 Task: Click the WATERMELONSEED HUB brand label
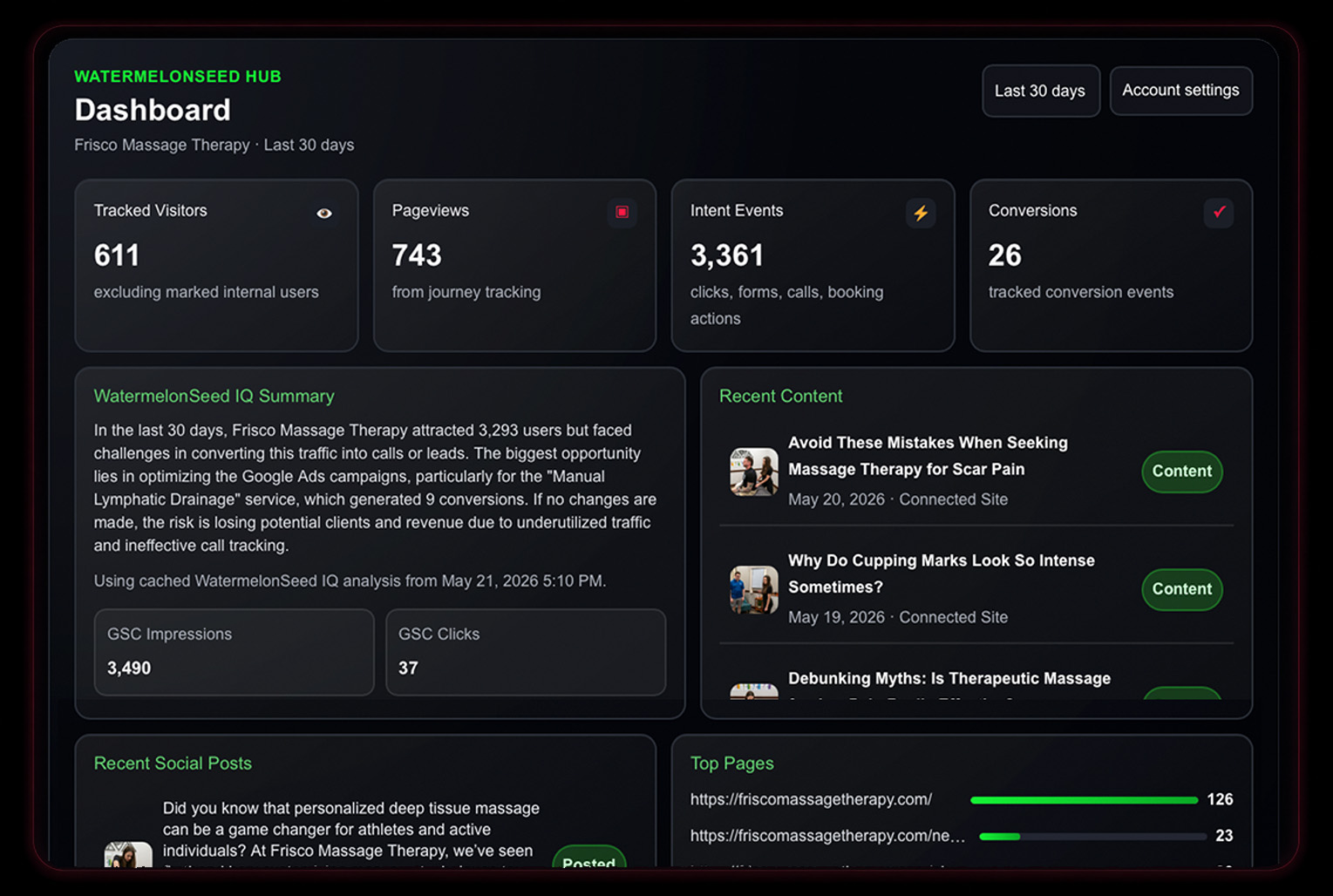[x=178, y=77]
